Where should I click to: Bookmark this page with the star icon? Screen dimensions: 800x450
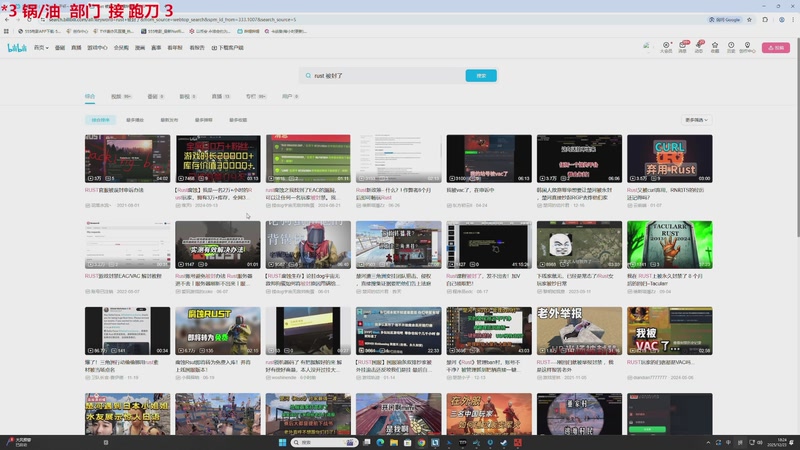pos(749,19)
